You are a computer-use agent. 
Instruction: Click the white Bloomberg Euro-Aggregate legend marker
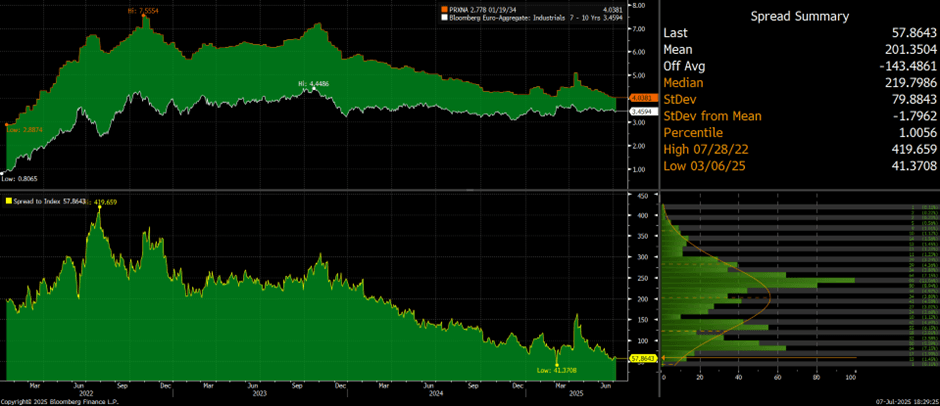click(x=444, y=19)
